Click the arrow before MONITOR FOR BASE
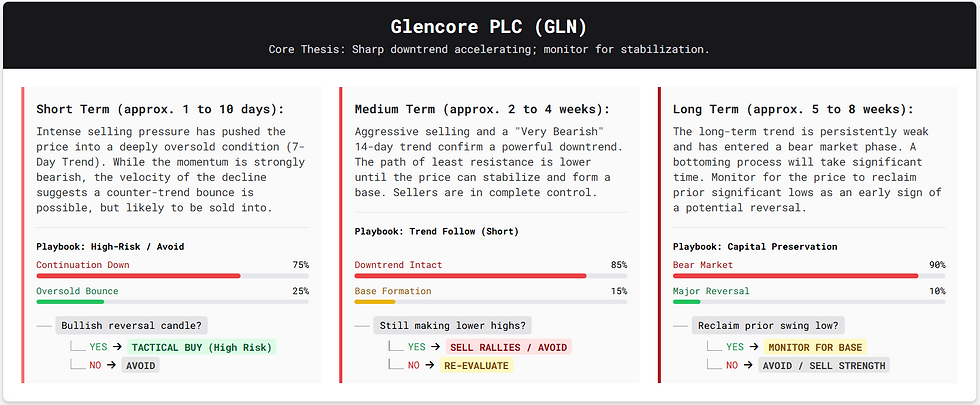 tap(754, 348)
